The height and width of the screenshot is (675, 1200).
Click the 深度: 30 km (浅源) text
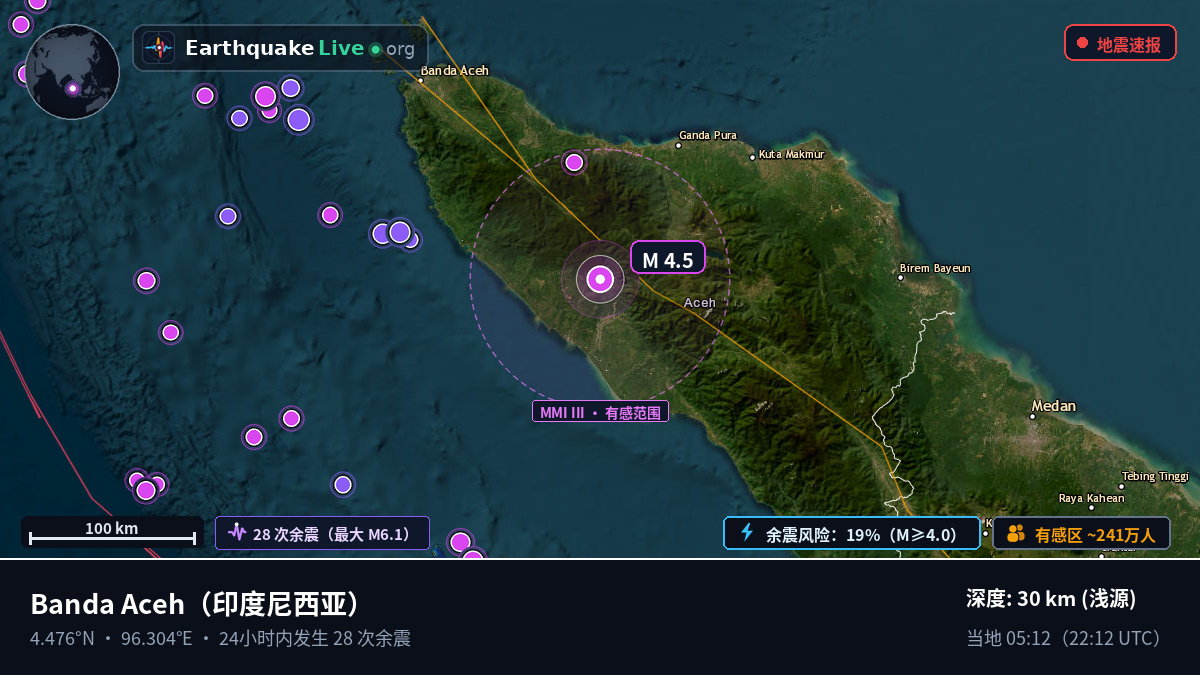[x=1051, y=599]
